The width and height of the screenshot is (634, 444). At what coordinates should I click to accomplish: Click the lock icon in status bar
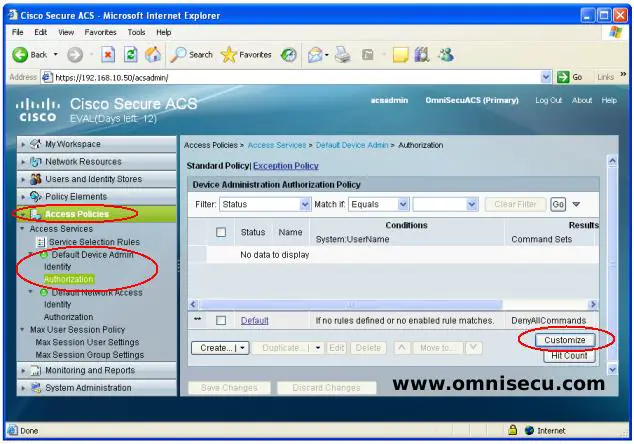[x=512, y=430]
